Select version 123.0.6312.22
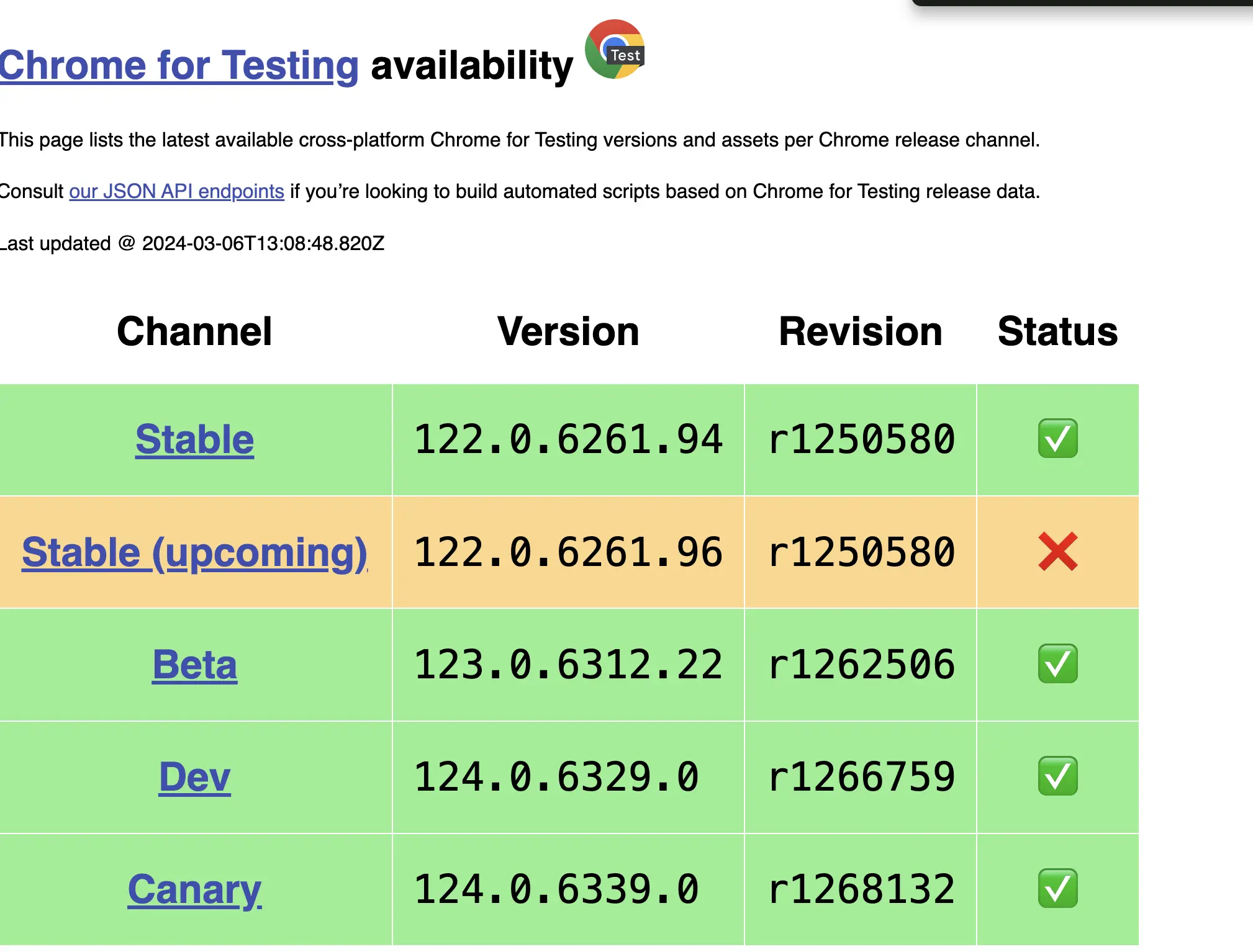 tap(568, 665)
